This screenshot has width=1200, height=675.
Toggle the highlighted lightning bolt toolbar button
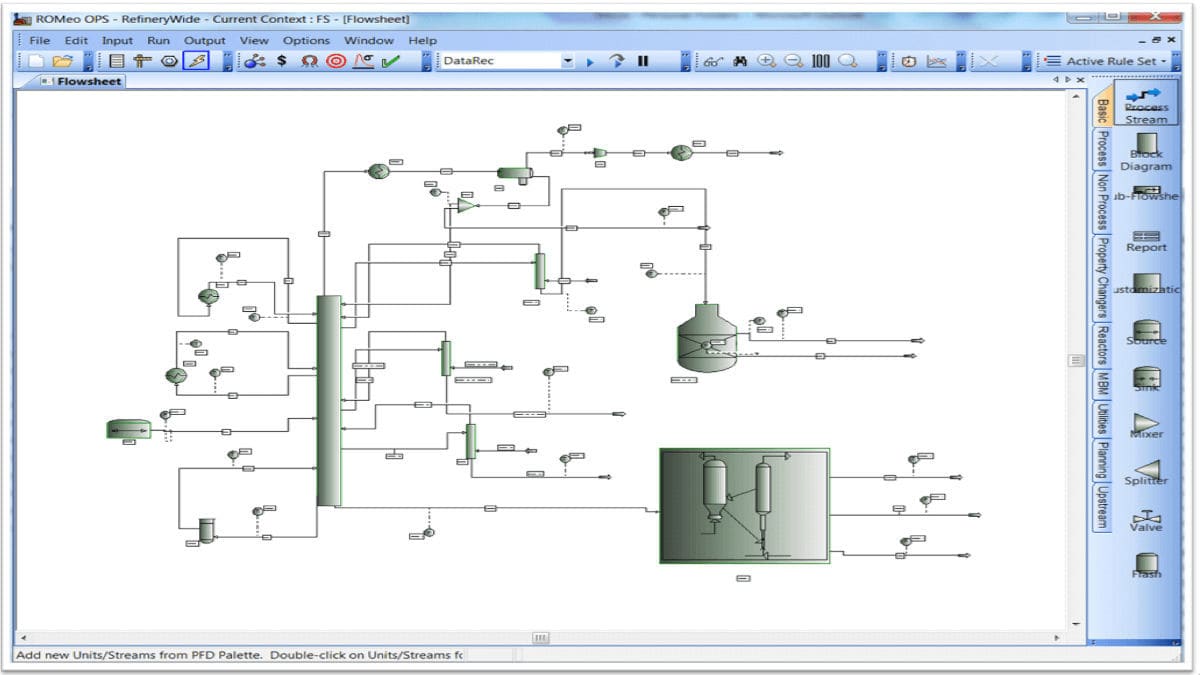click(197, 60)
